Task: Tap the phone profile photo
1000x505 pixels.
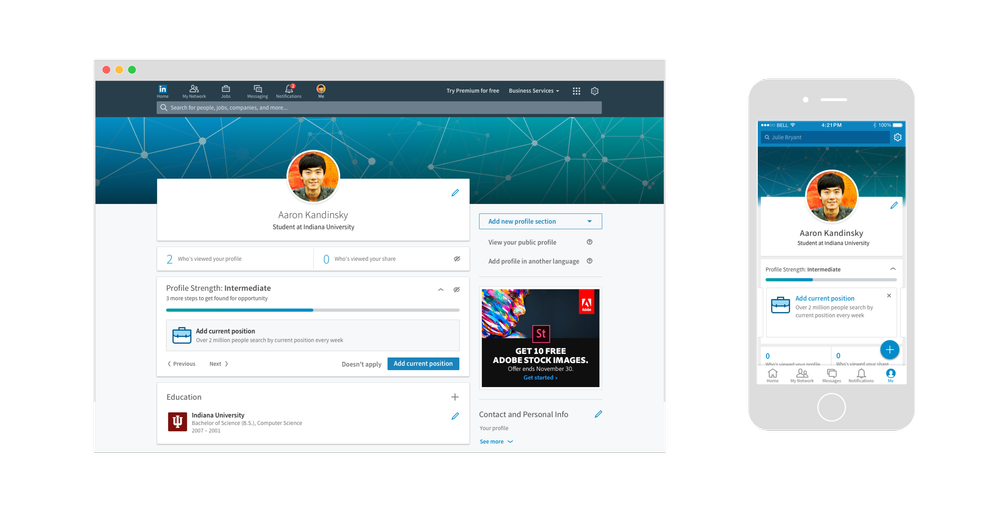Action: coord(831,196)
